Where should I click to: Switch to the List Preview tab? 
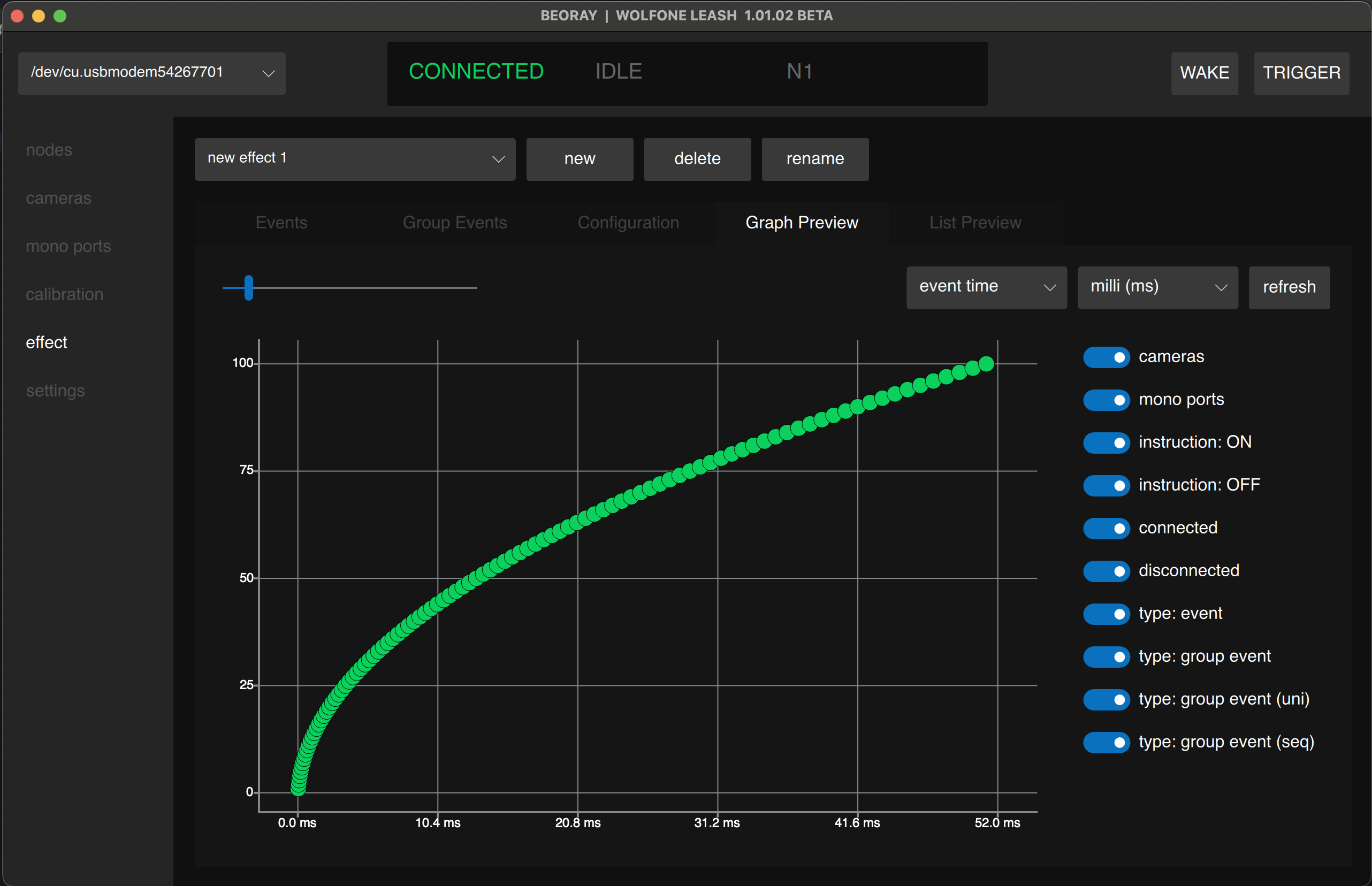point(974,223)
